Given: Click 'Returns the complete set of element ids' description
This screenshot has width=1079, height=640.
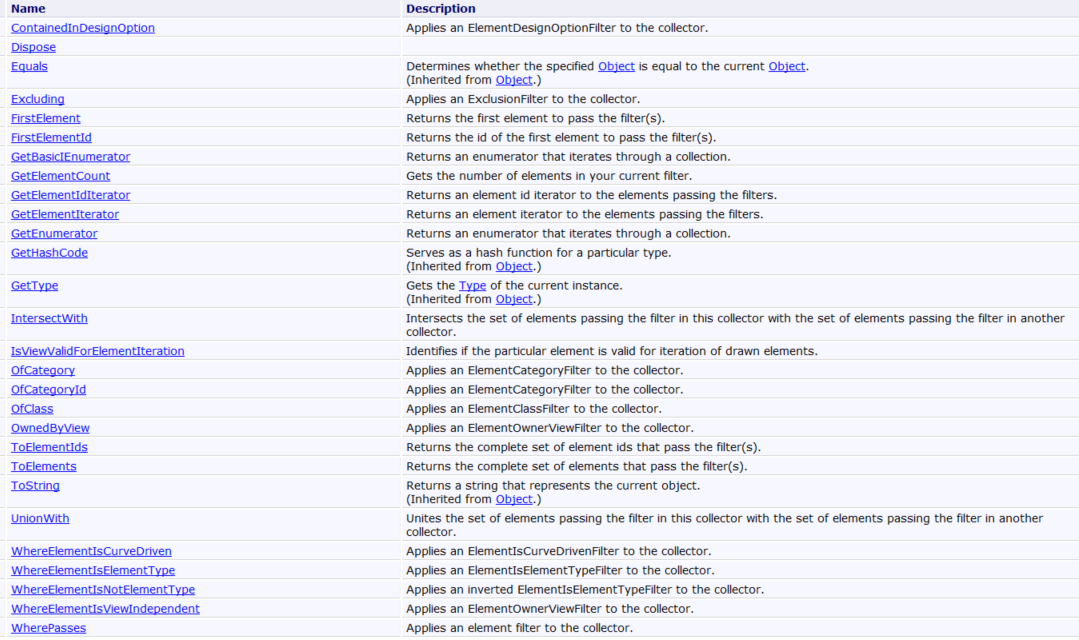Looking at the screenshot, I should 584,448.
